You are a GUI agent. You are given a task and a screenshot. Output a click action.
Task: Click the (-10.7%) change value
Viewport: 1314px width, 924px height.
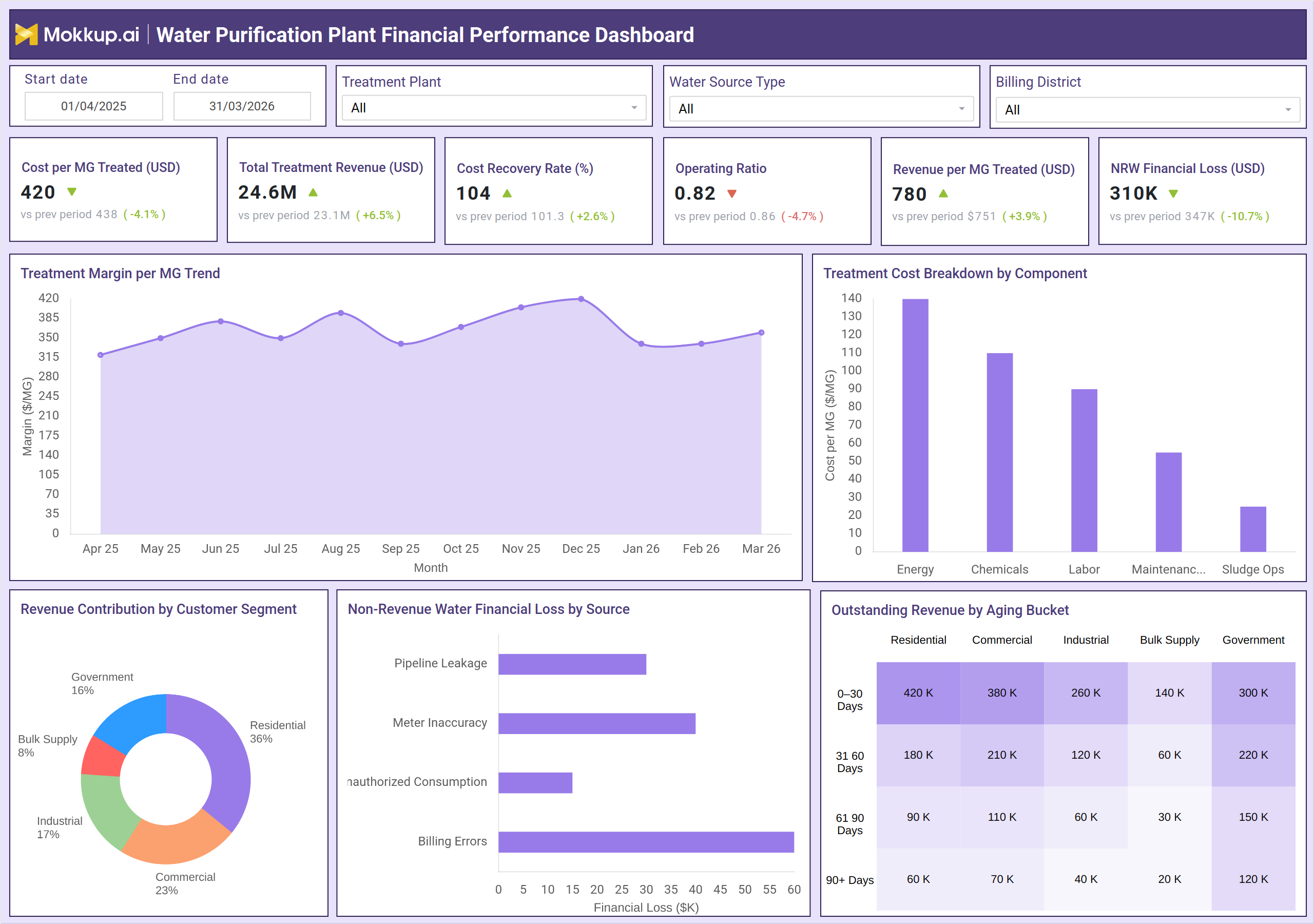1245,217
